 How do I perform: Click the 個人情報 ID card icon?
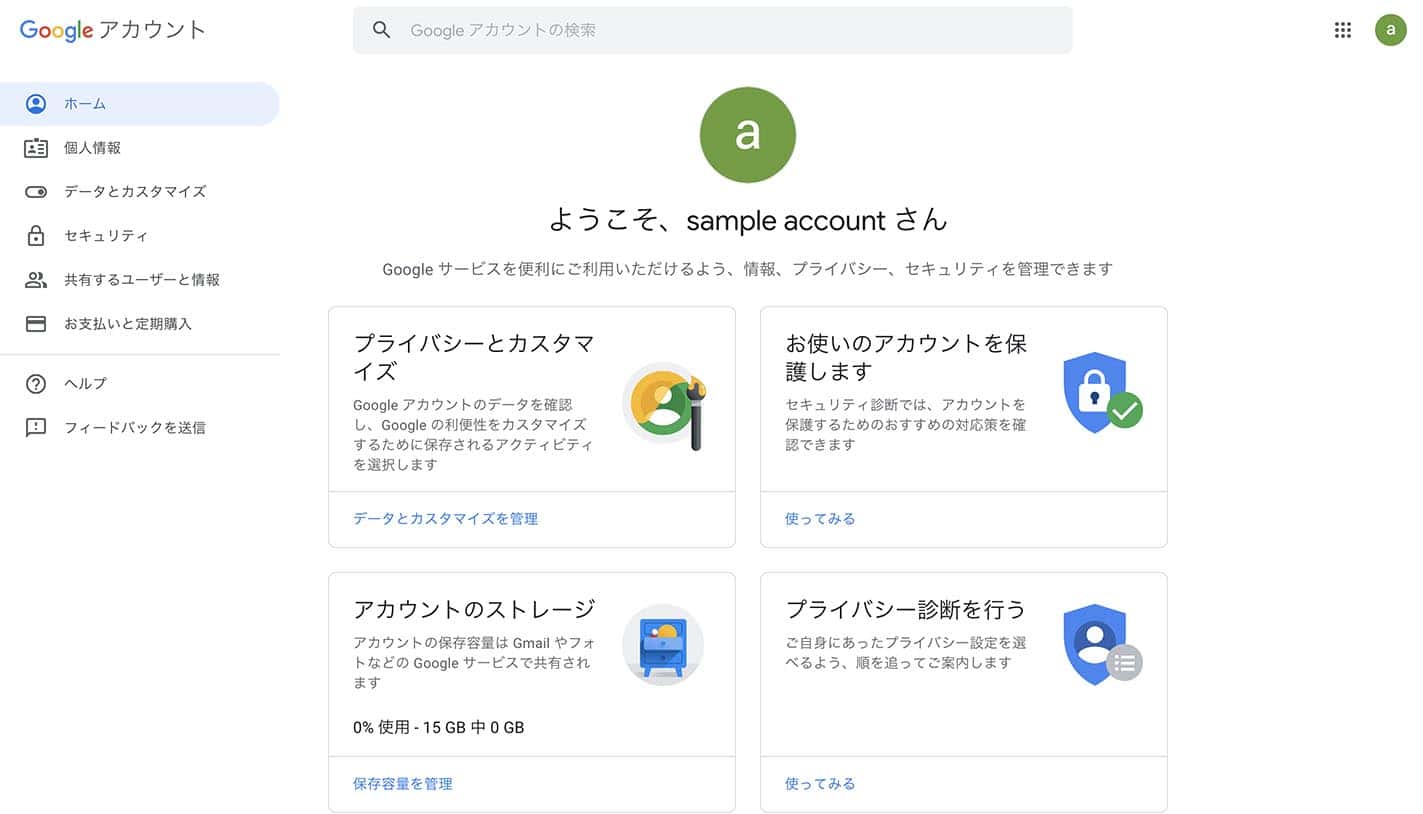point(36,148)
